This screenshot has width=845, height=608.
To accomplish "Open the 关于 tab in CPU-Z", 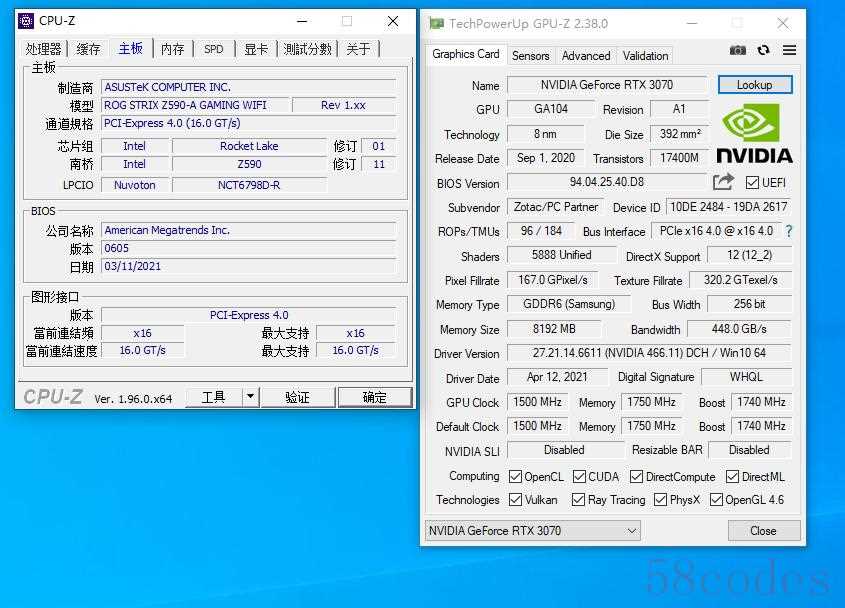I will point(358,49).
